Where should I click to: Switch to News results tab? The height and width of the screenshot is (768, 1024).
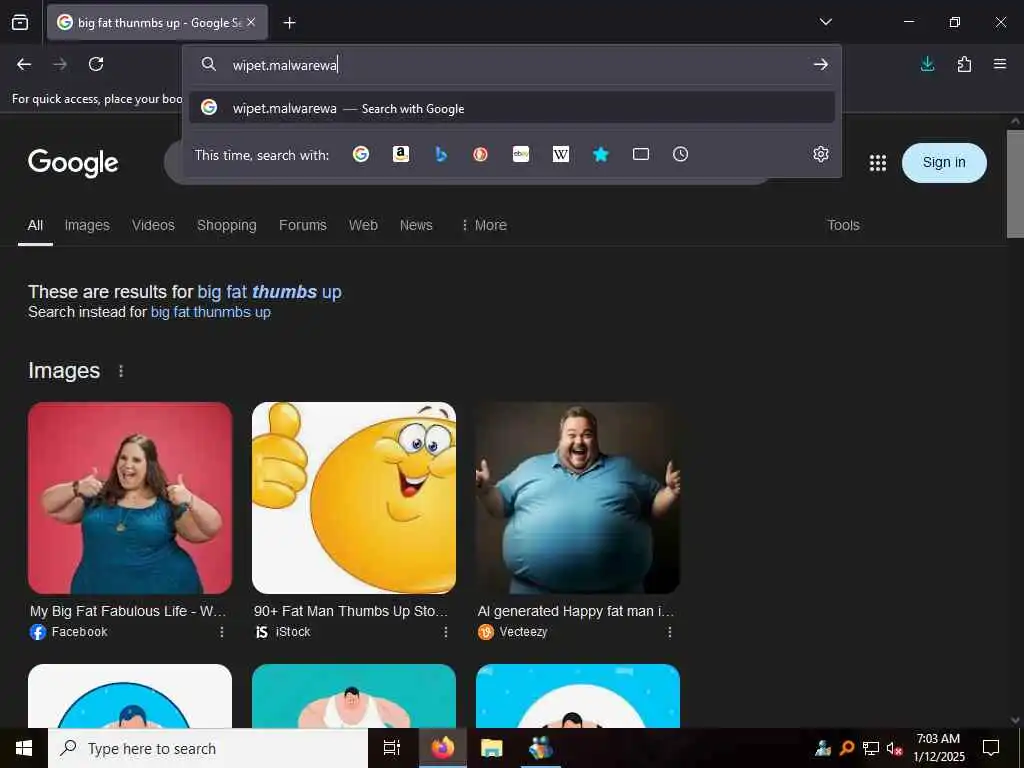click(416, 225)
